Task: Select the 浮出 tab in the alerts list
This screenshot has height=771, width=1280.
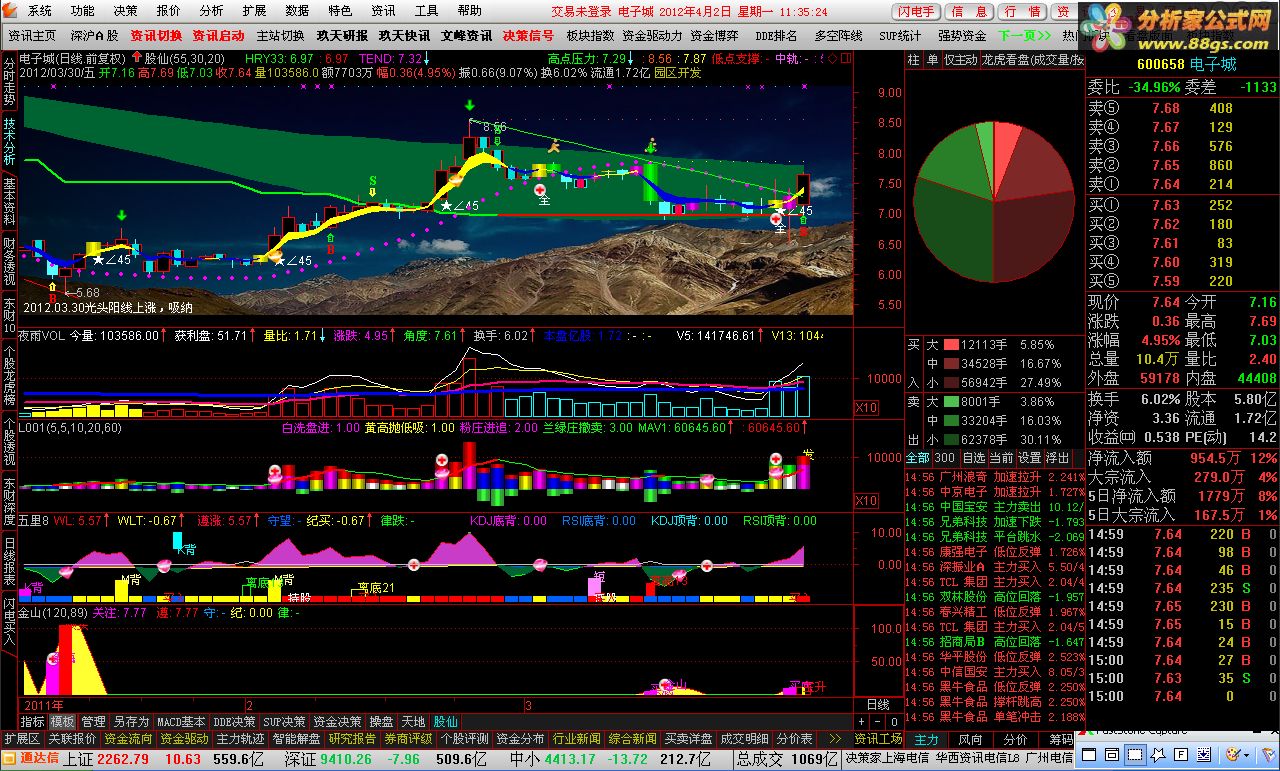Action: 1057,458
